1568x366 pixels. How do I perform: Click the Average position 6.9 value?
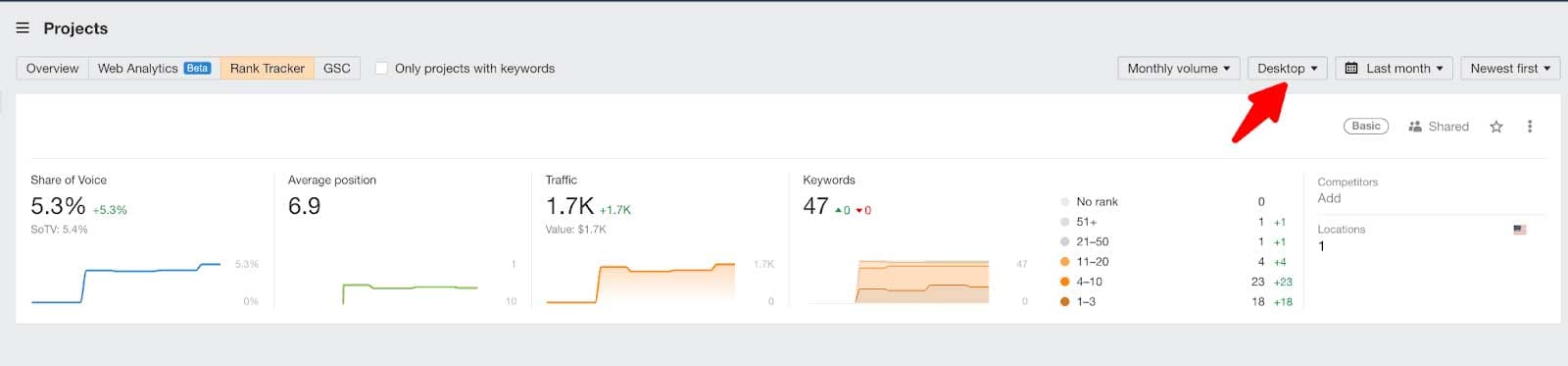point(304,206)
